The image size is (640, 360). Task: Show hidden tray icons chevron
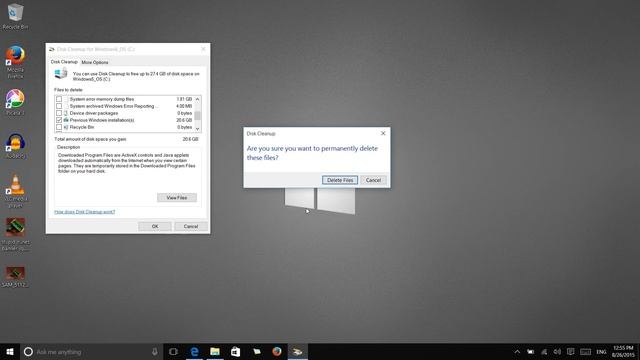(517, 351)
